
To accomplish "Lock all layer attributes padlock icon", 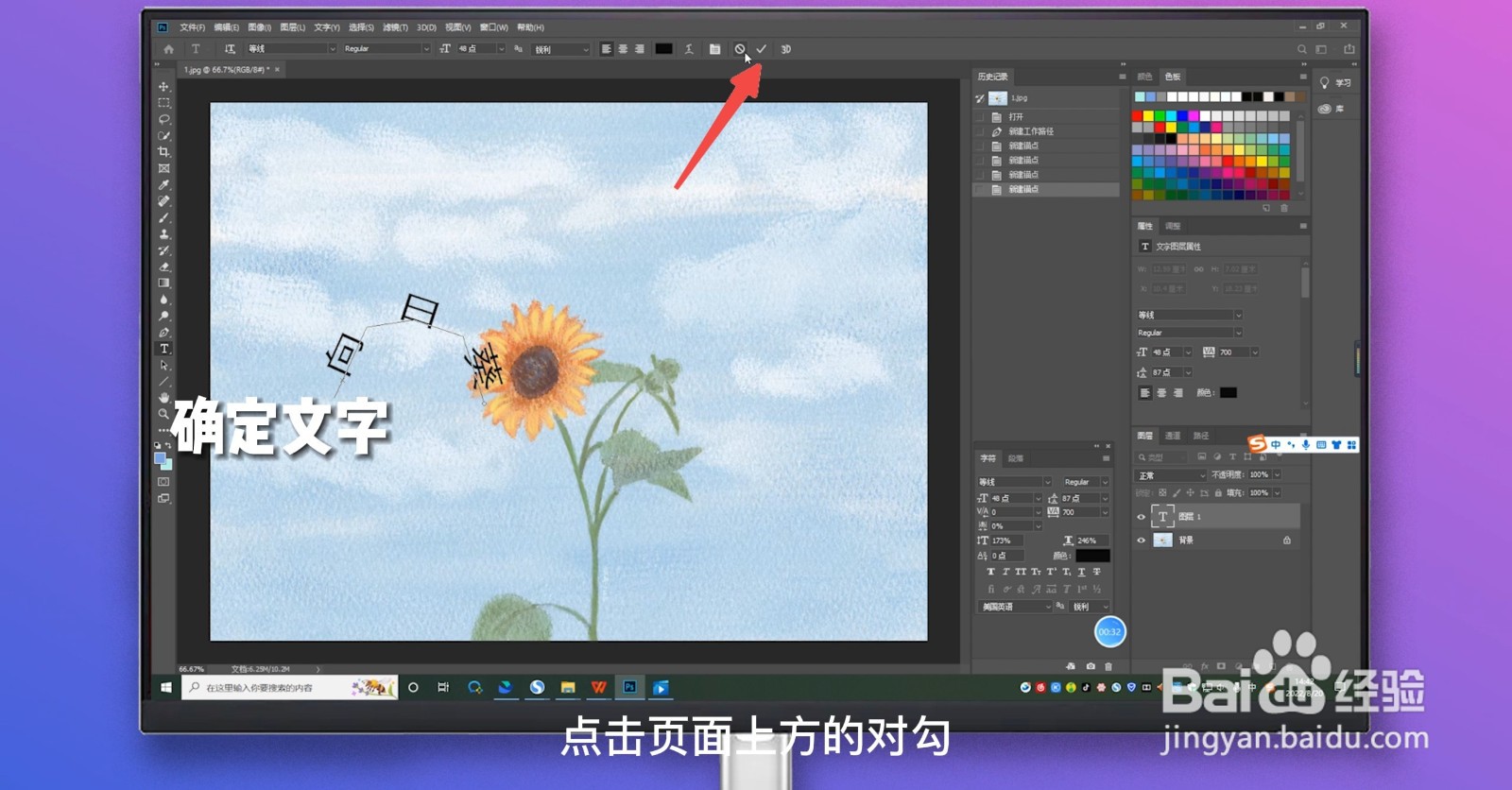I will tap(1219, 492).
